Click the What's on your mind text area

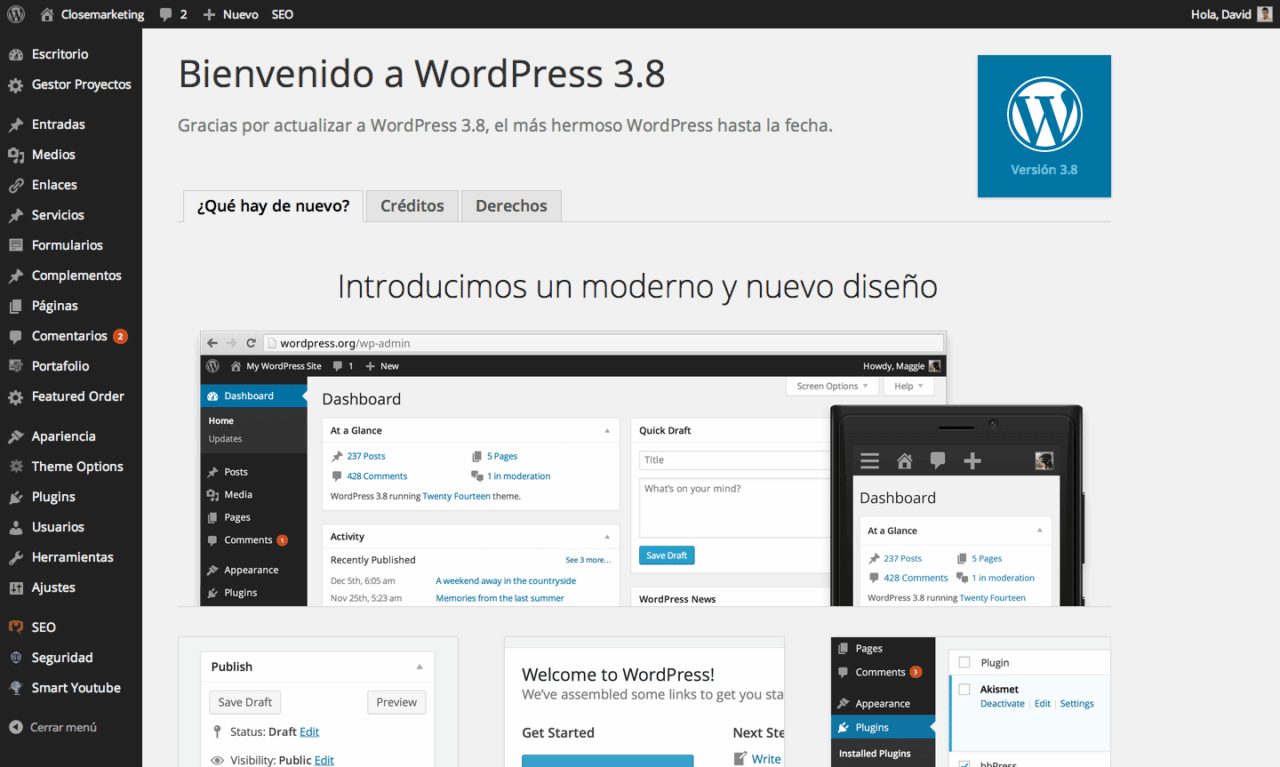[735, 508]
